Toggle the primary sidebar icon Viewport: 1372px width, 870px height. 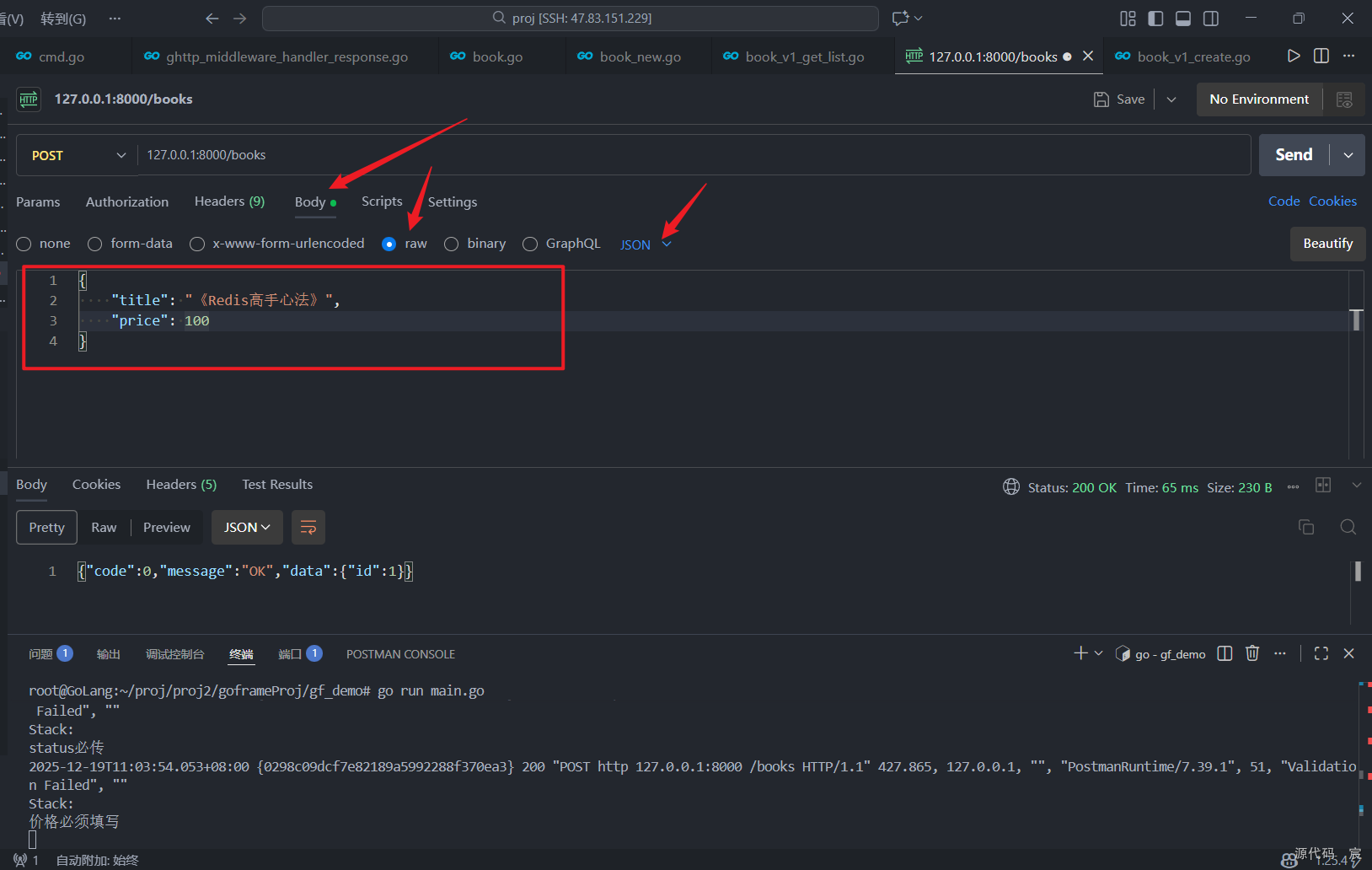pyautogui.click(x=1155, y=19)
